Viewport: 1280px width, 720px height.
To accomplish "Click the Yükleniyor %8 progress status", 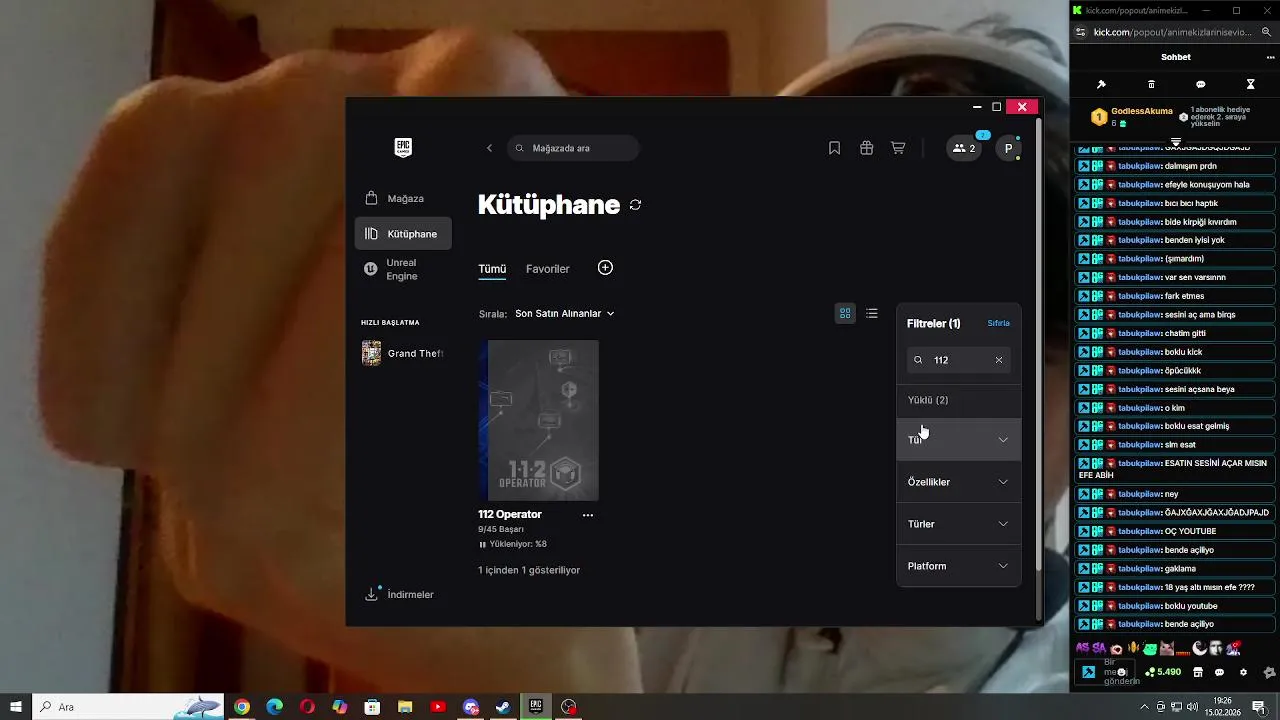I will pyautogui.click(x=513, y=544).
